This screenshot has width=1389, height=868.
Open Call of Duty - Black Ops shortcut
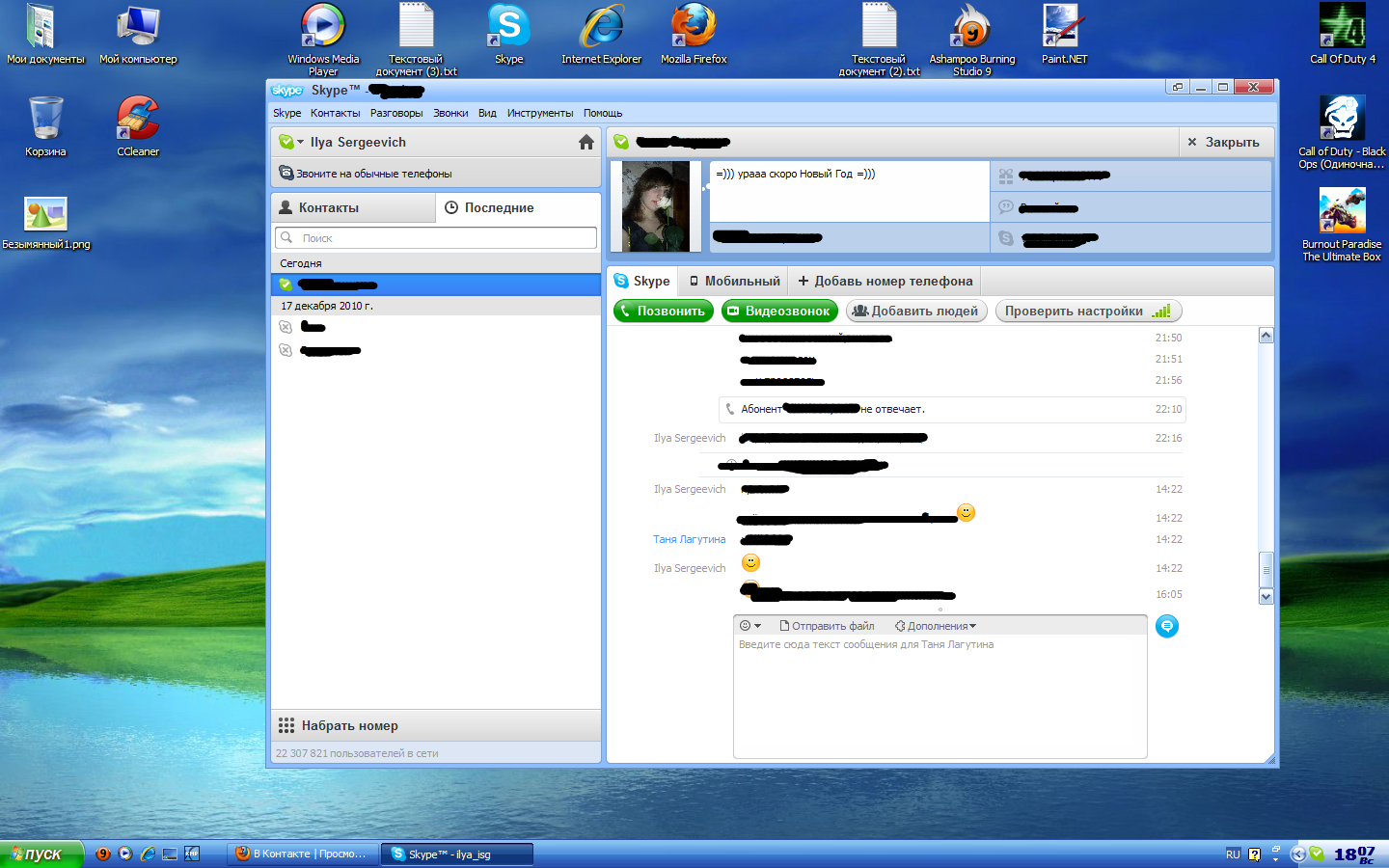tap(1342, 132)
